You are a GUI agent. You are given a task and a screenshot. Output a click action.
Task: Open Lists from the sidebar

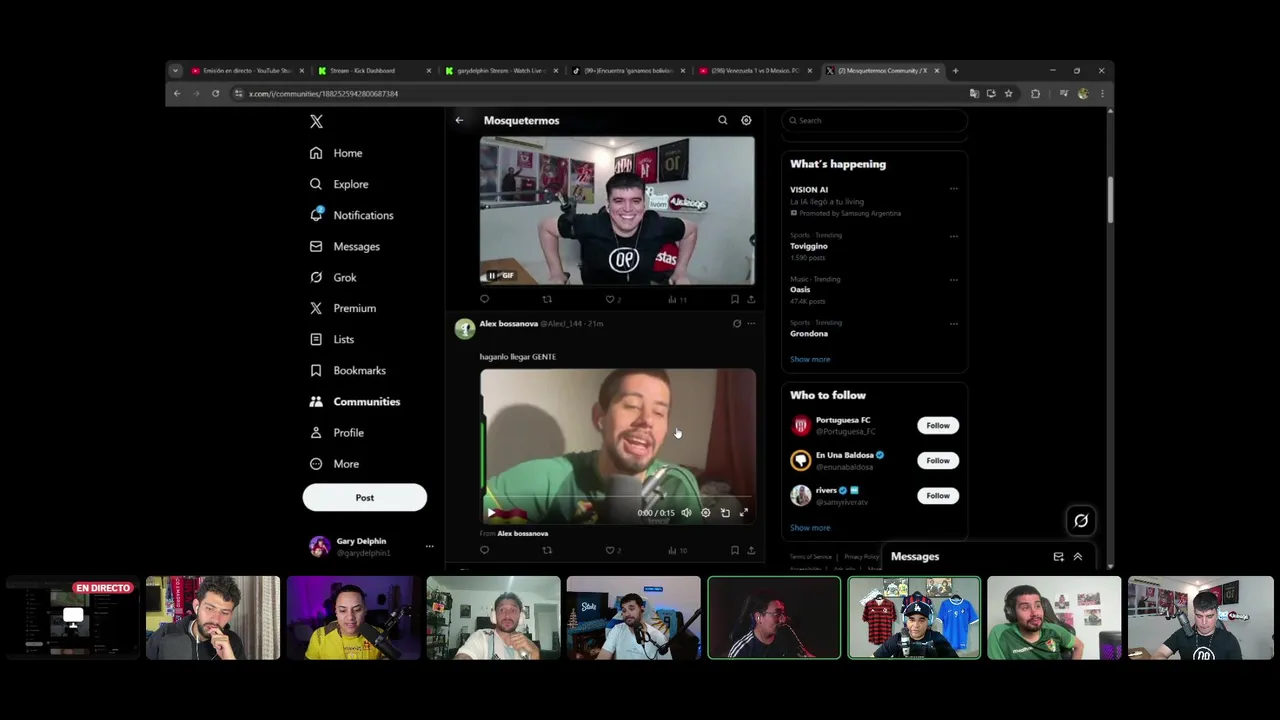tap(331, 339)
